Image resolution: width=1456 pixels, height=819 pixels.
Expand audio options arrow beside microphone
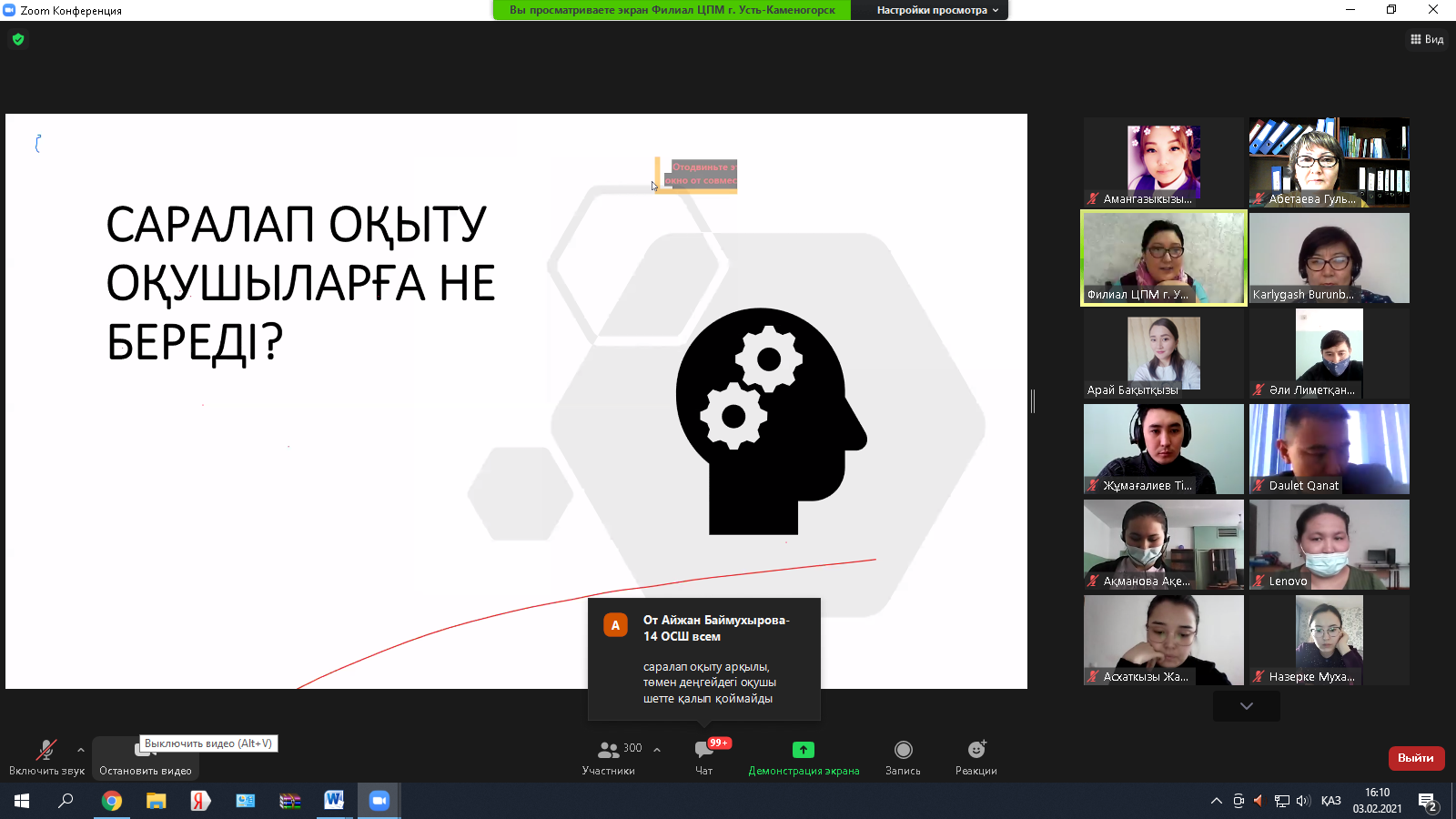(81, 750)
